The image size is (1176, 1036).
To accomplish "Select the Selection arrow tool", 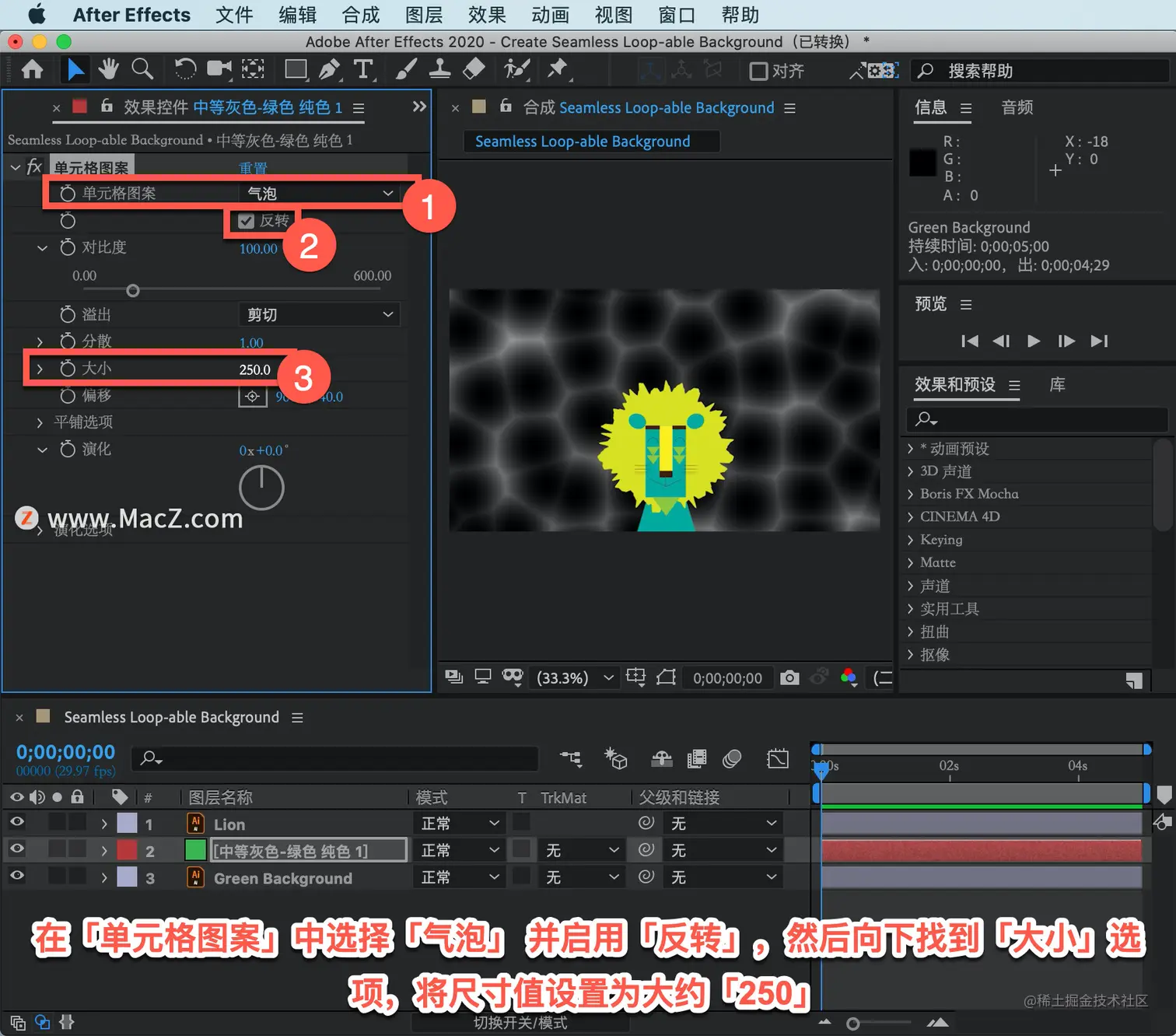I will click(x=75, y=70).
